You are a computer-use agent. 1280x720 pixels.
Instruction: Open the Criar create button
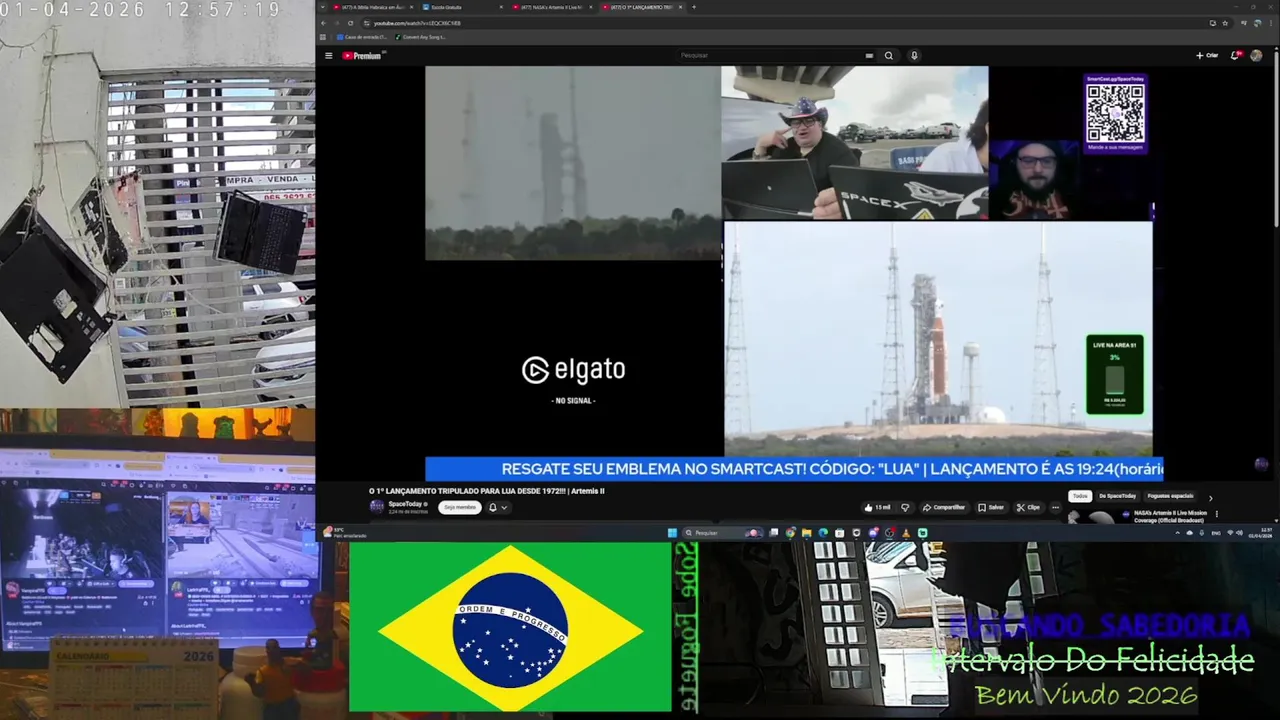click(1207, 56)
